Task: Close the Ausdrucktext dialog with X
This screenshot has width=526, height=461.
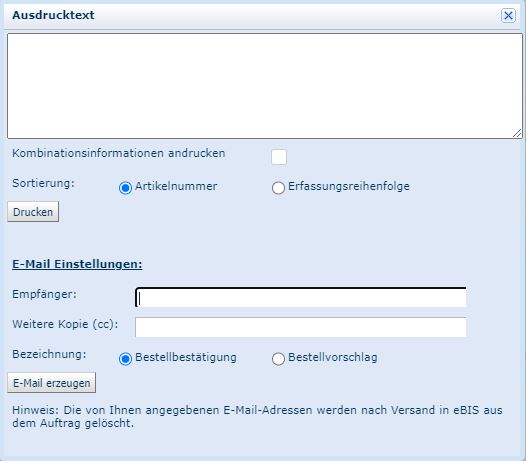Action: click(x=508, y=15)
